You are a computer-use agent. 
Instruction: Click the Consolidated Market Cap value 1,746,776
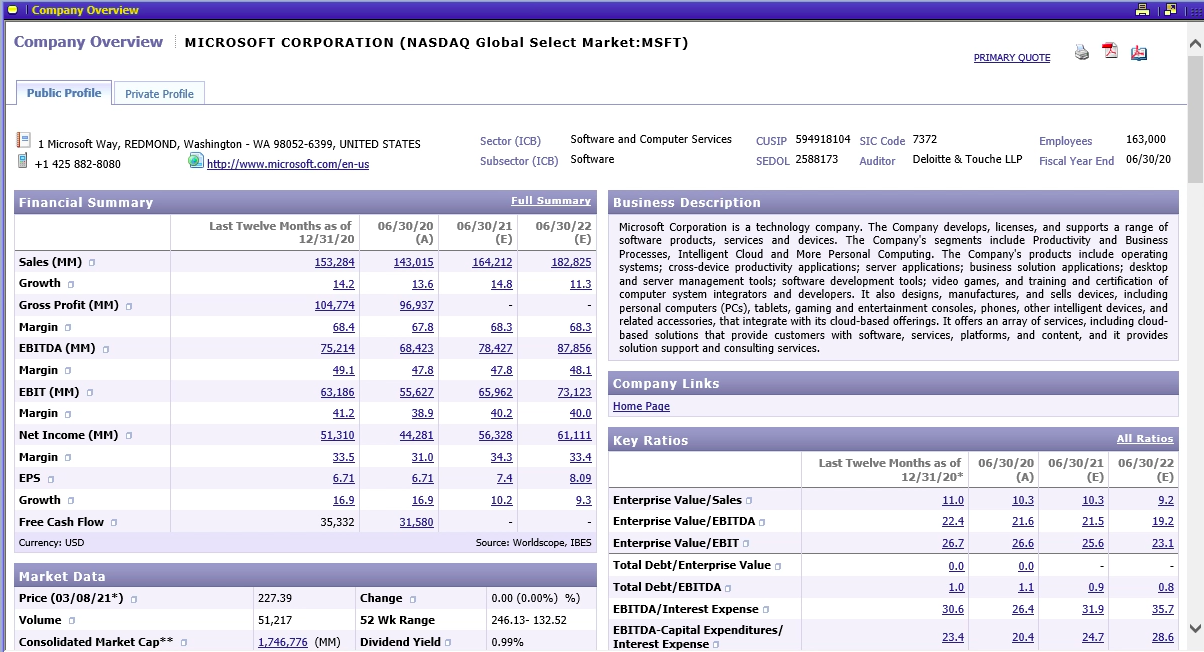pos(283,642)
